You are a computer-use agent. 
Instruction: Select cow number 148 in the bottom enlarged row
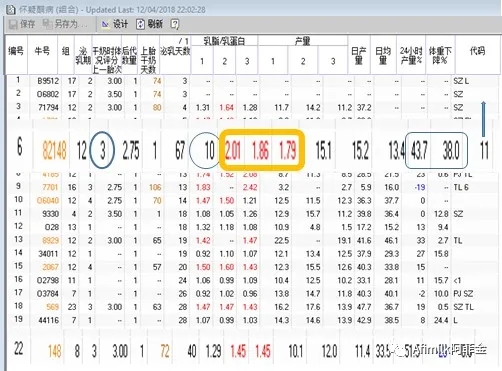[55, 351]
